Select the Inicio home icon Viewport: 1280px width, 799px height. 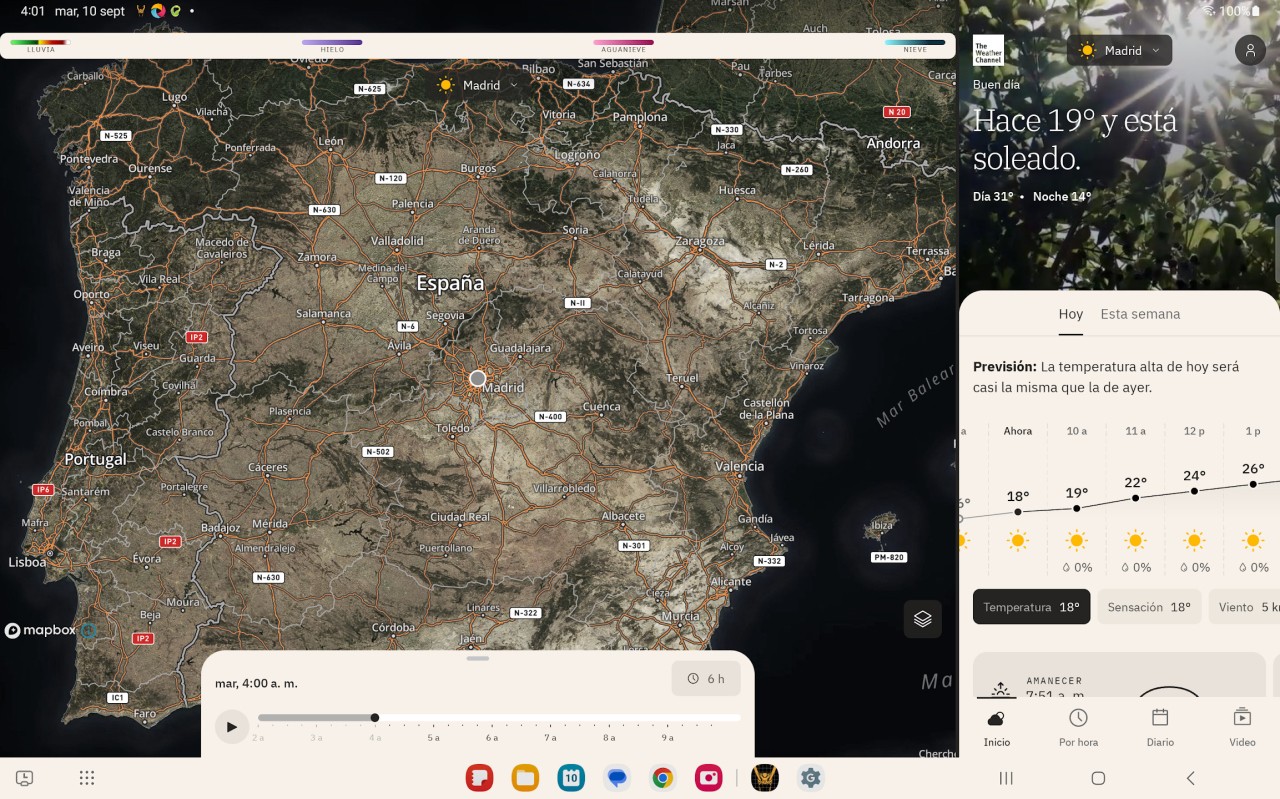point(996,727)
